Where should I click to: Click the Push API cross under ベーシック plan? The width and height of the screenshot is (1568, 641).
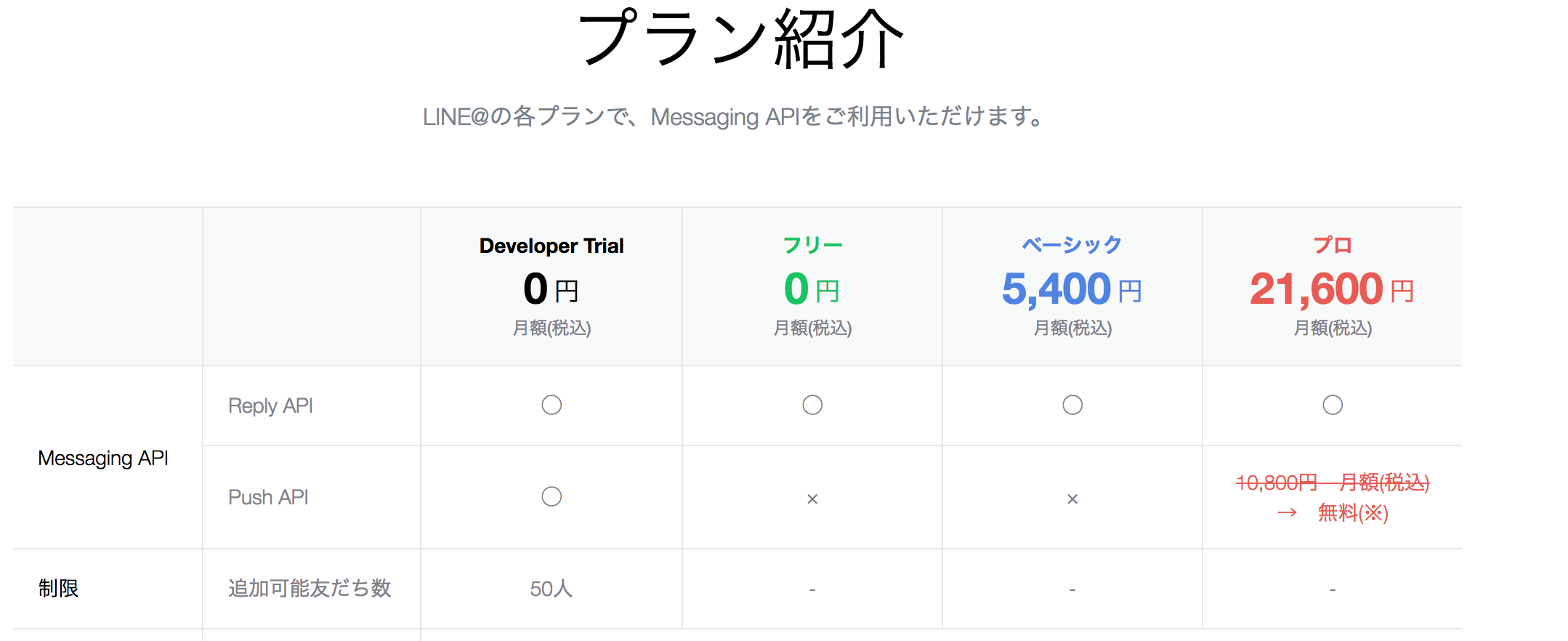tap(1072, 499)
